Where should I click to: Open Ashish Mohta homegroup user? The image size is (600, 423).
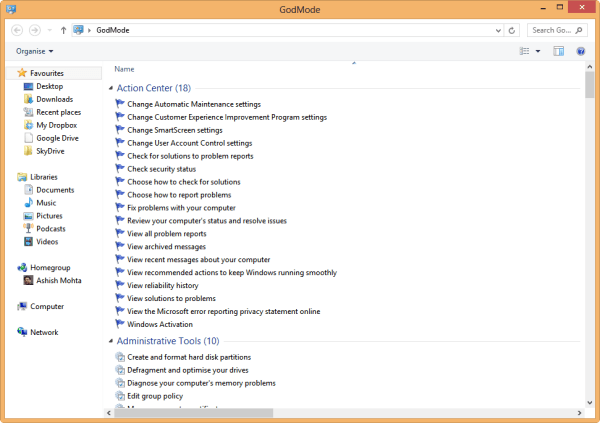click(59, 281)
